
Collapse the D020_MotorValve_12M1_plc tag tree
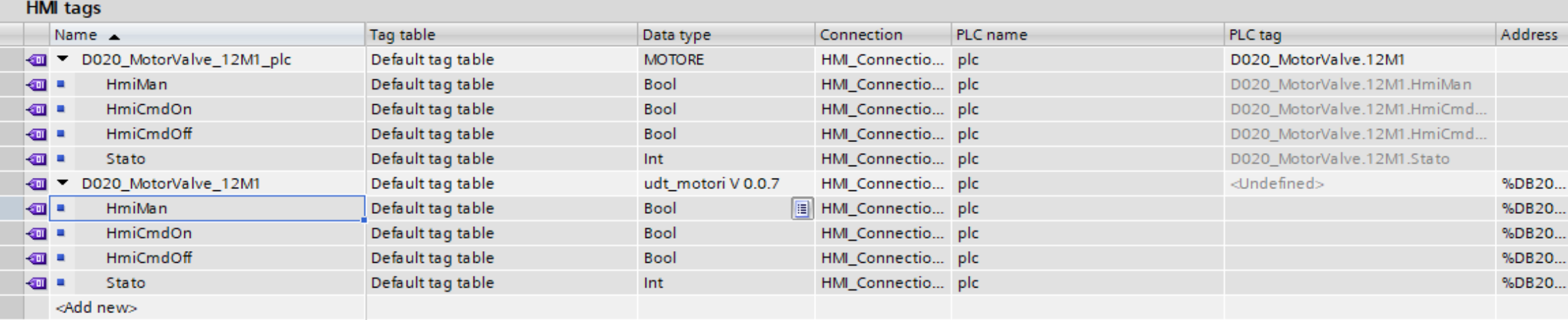click(63, 59)
